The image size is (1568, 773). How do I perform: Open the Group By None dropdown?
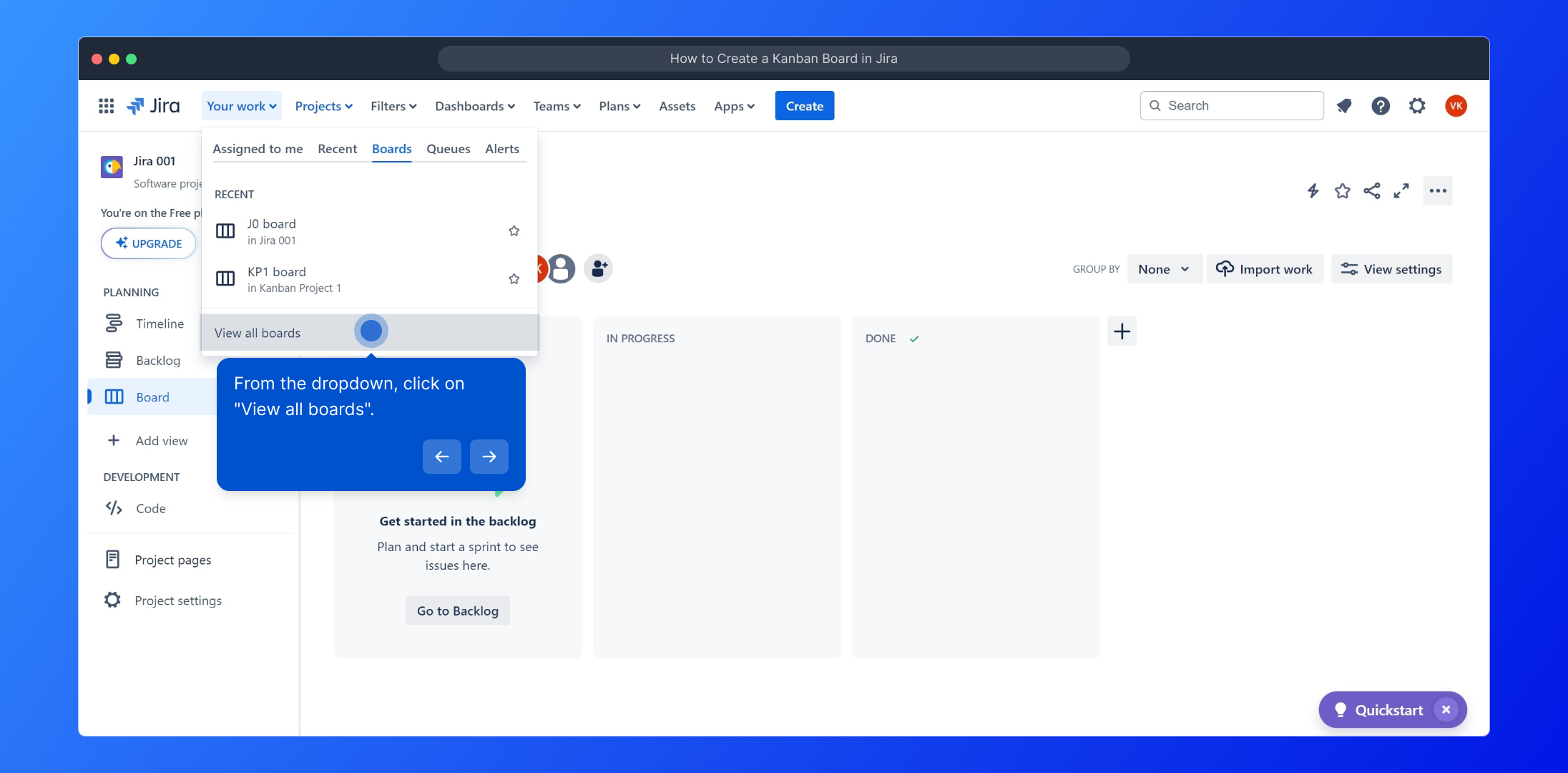click(1164, 269)
